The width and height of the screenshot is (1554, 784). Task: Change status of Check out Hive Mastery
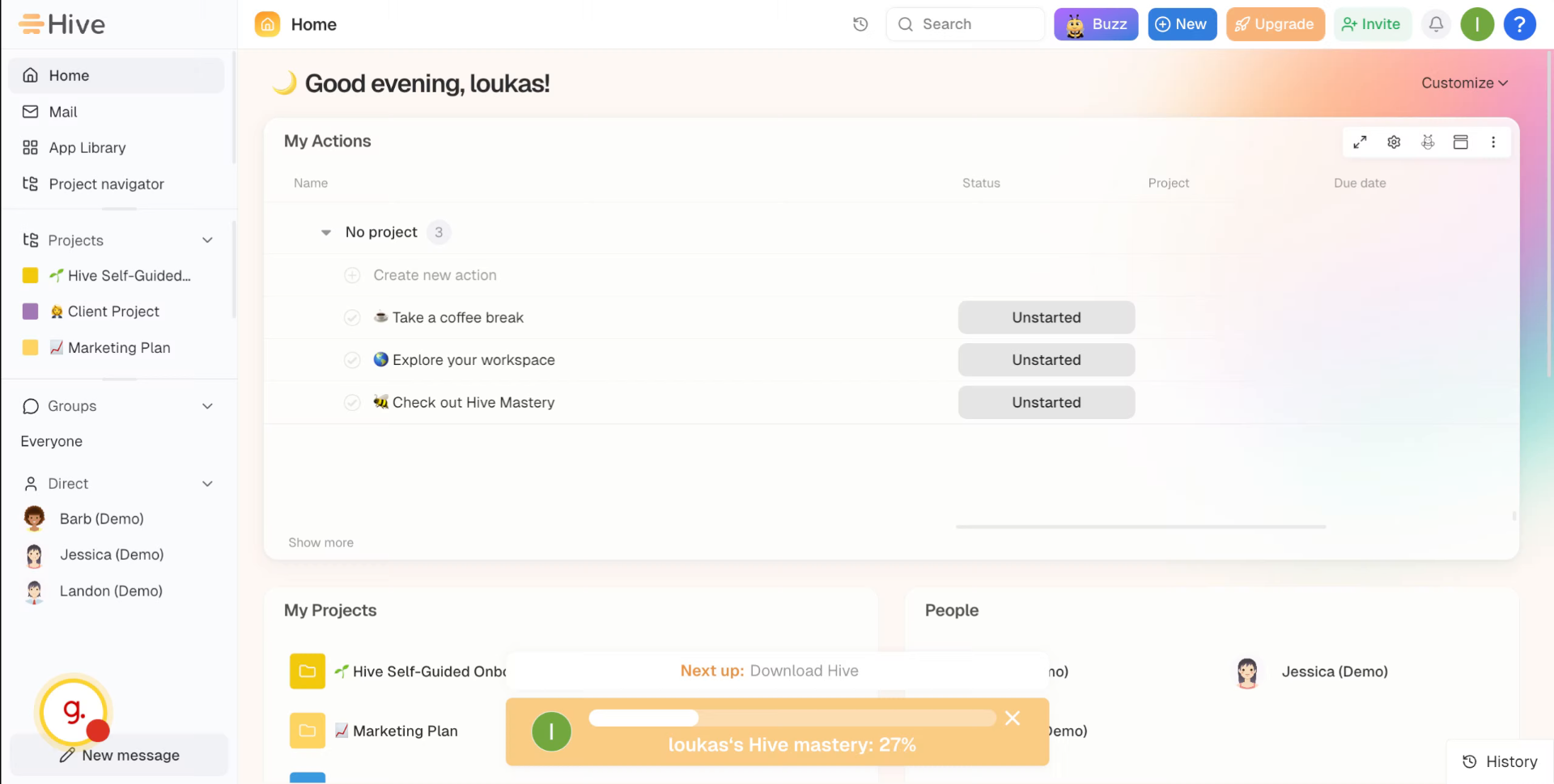1047,402
